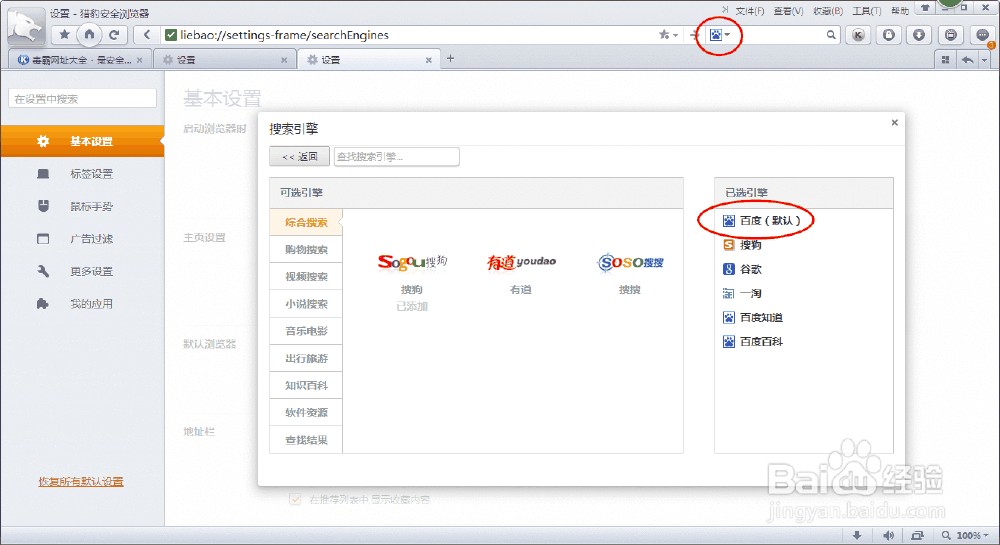Screen dimensions: 1000x545
Task: Mute sound via status bar speaker icon
Action: (x=888, y=535)
